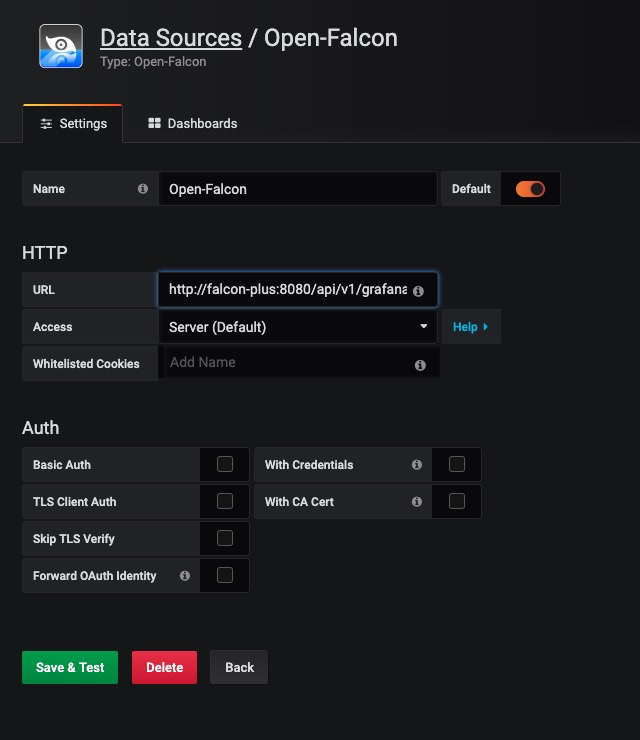640x740 pixels.
Task: Click the Forward OAuth Identity info icon
Action: click(185, 576)
